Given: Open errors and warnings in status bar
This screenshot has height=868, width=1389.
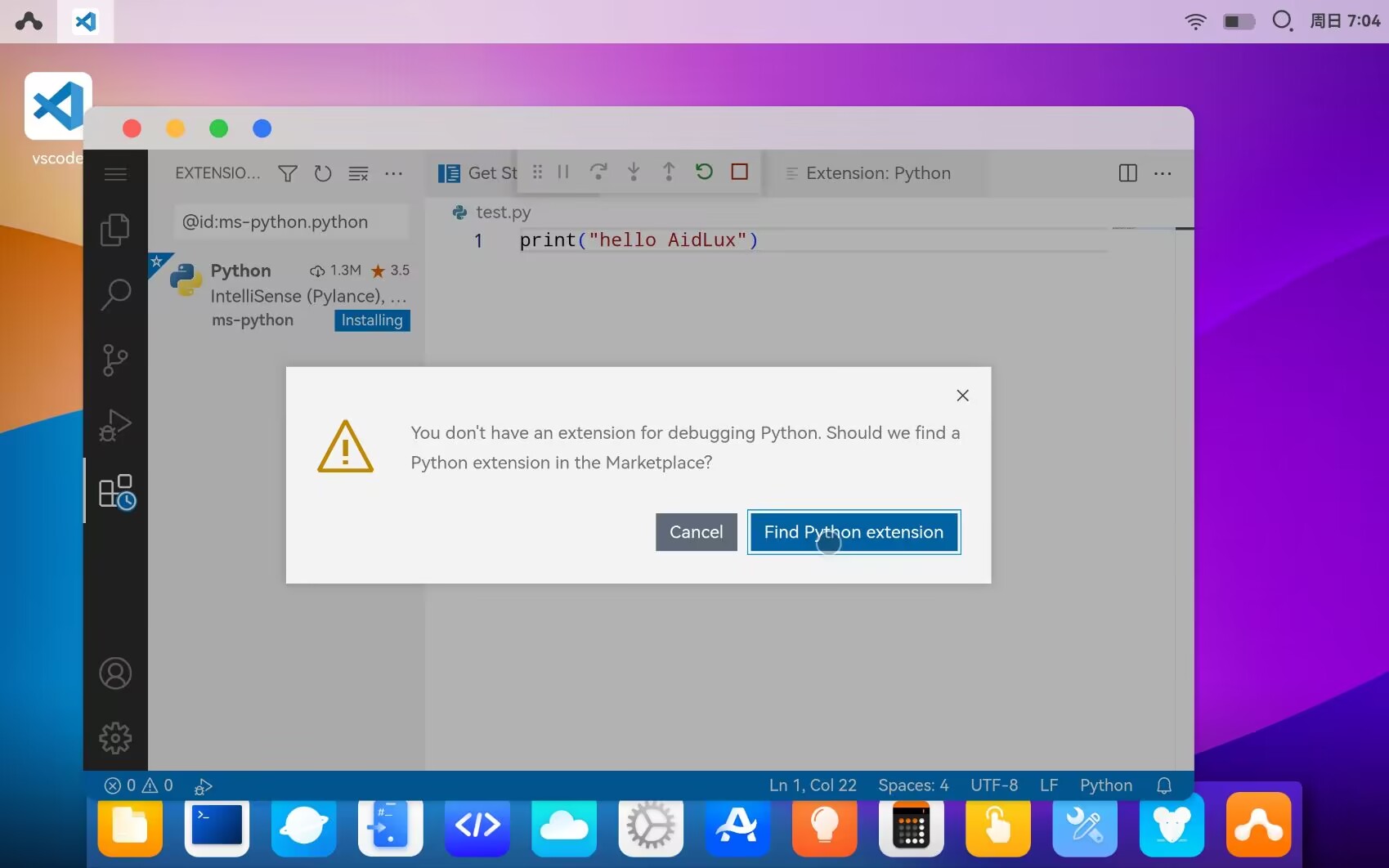Looking at the screenshot, I should tap(139, 785).
